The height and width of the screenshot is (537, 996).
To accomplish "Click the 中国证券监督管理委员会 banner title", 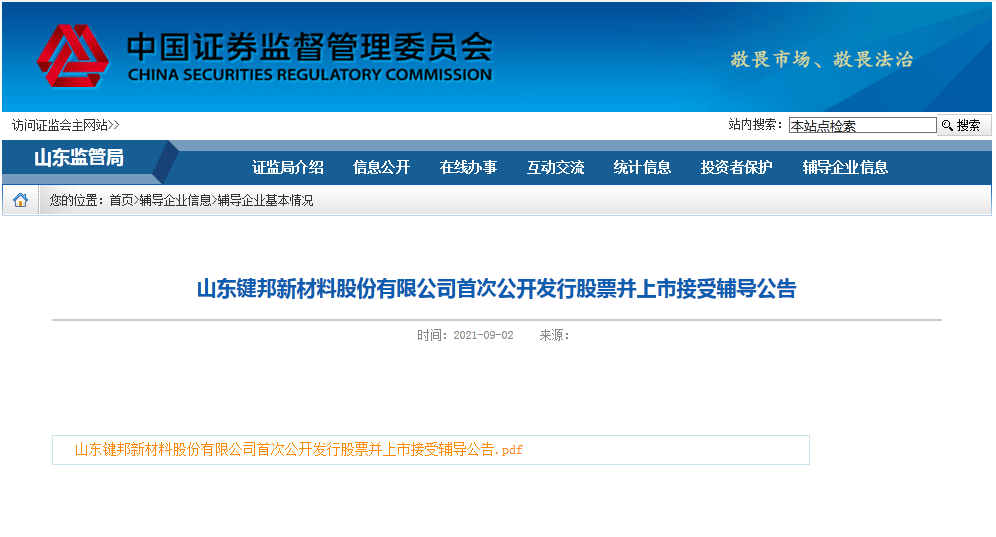I will point(310,48).
